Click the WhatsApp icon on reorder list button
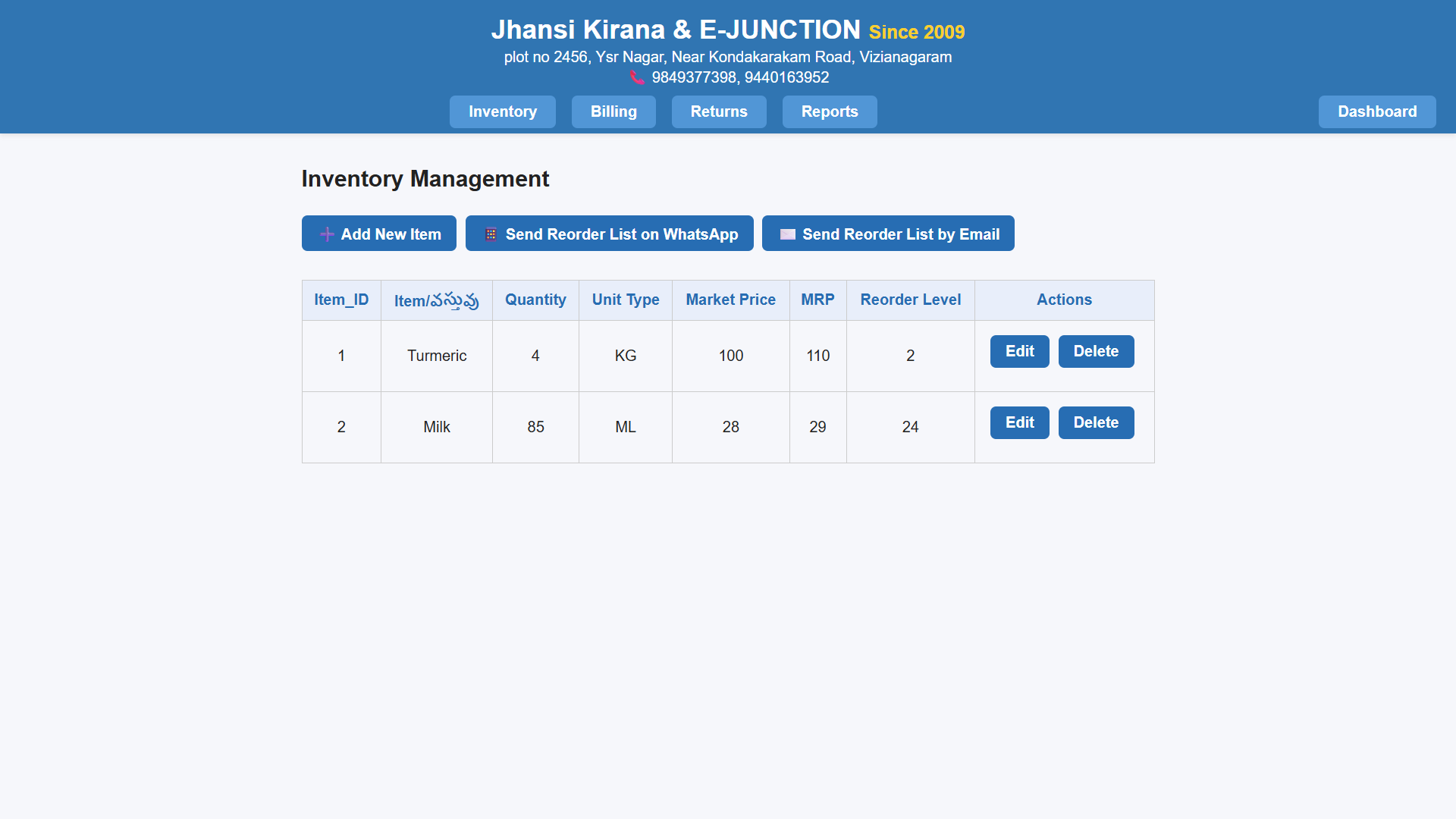Viewport: 1456px width, 819px height. point(490,234)
